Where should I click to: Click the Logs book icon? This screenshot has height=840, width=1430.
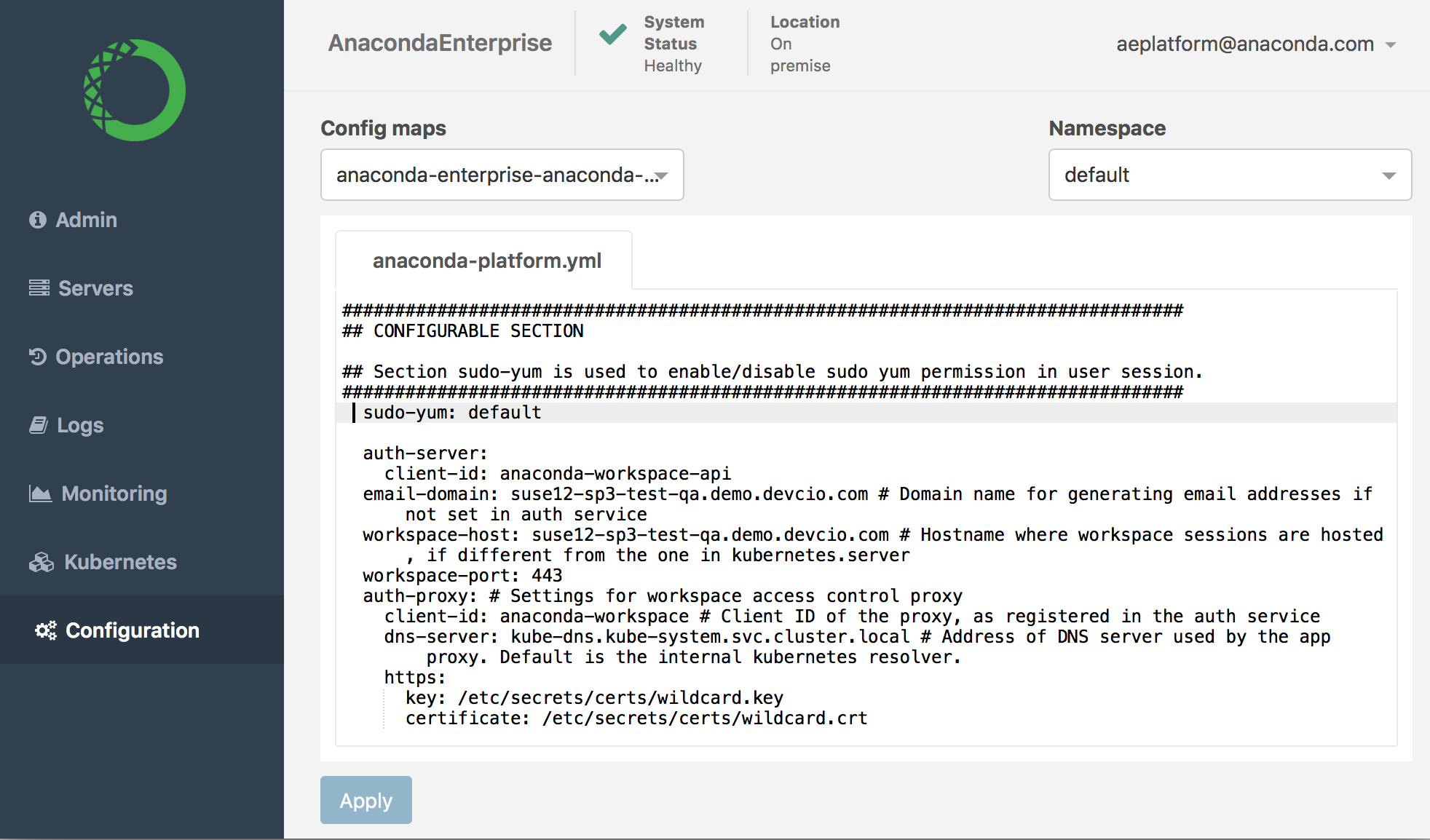click(x=39, y=425)
